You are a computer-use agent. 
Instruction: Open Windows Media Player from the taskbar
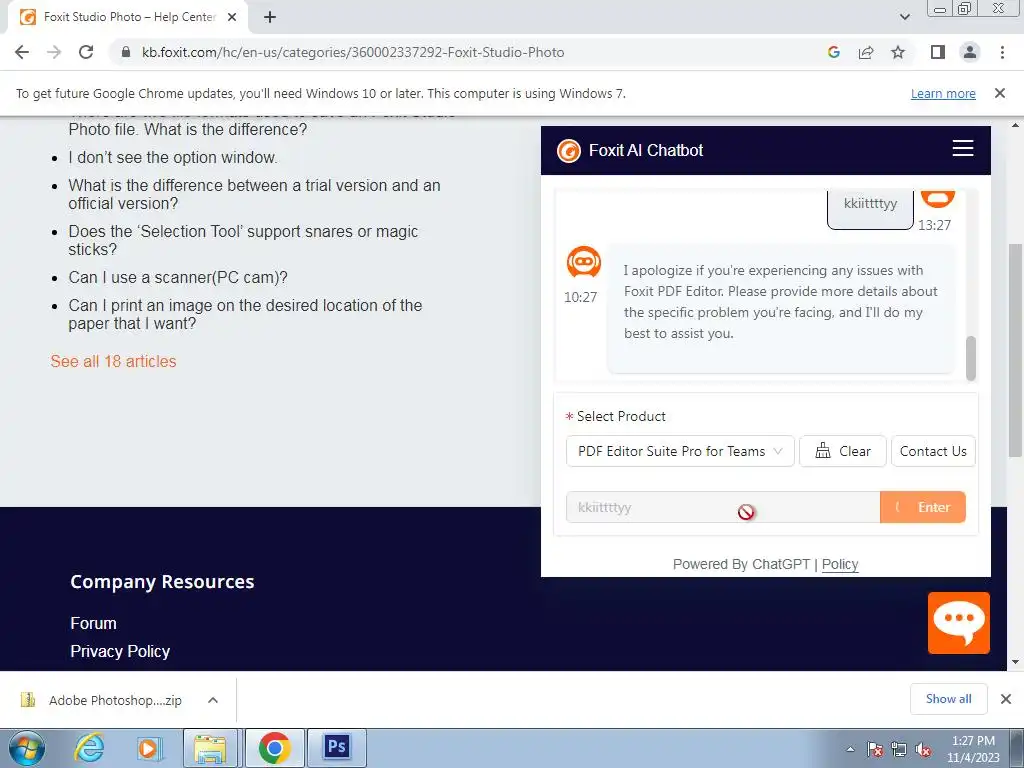[149, 748]
